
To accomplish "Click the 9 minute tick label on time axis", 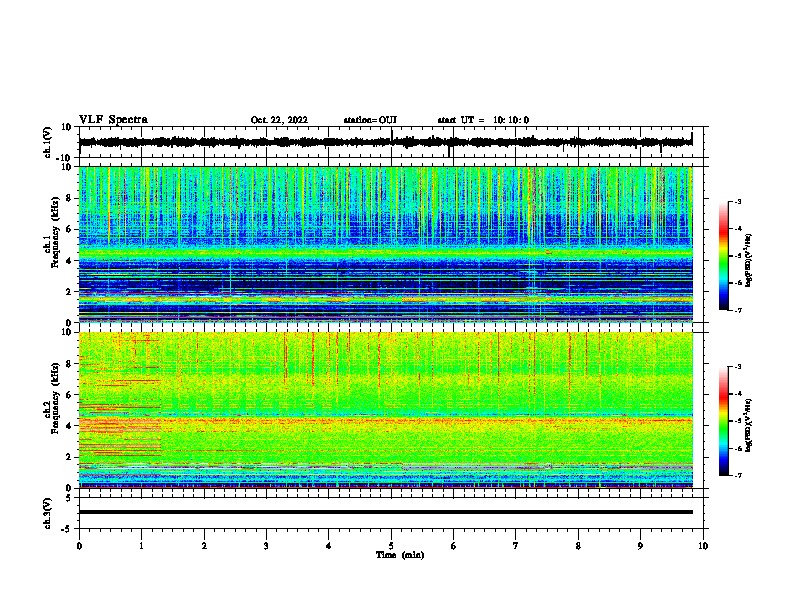I will click(x=640, y=546).
